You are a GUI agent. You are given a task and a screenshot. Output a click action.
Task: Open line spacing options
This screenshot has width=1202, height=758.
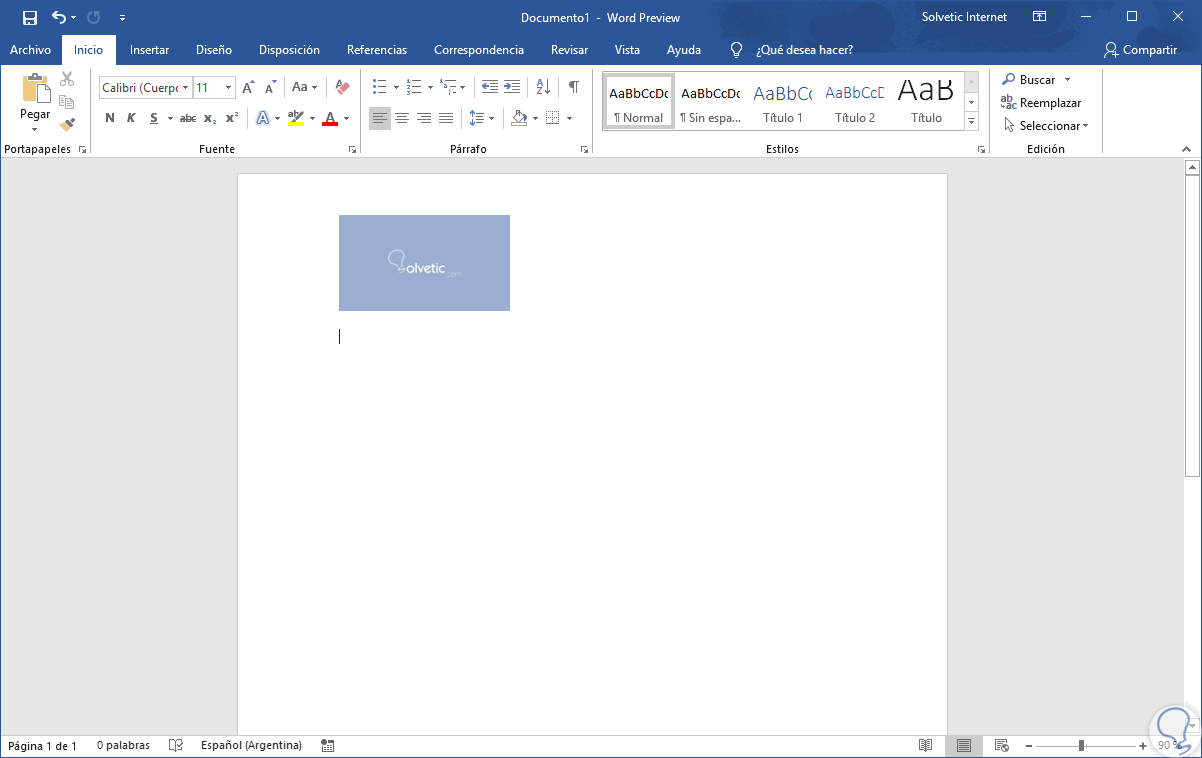click(x=481, y=118)
